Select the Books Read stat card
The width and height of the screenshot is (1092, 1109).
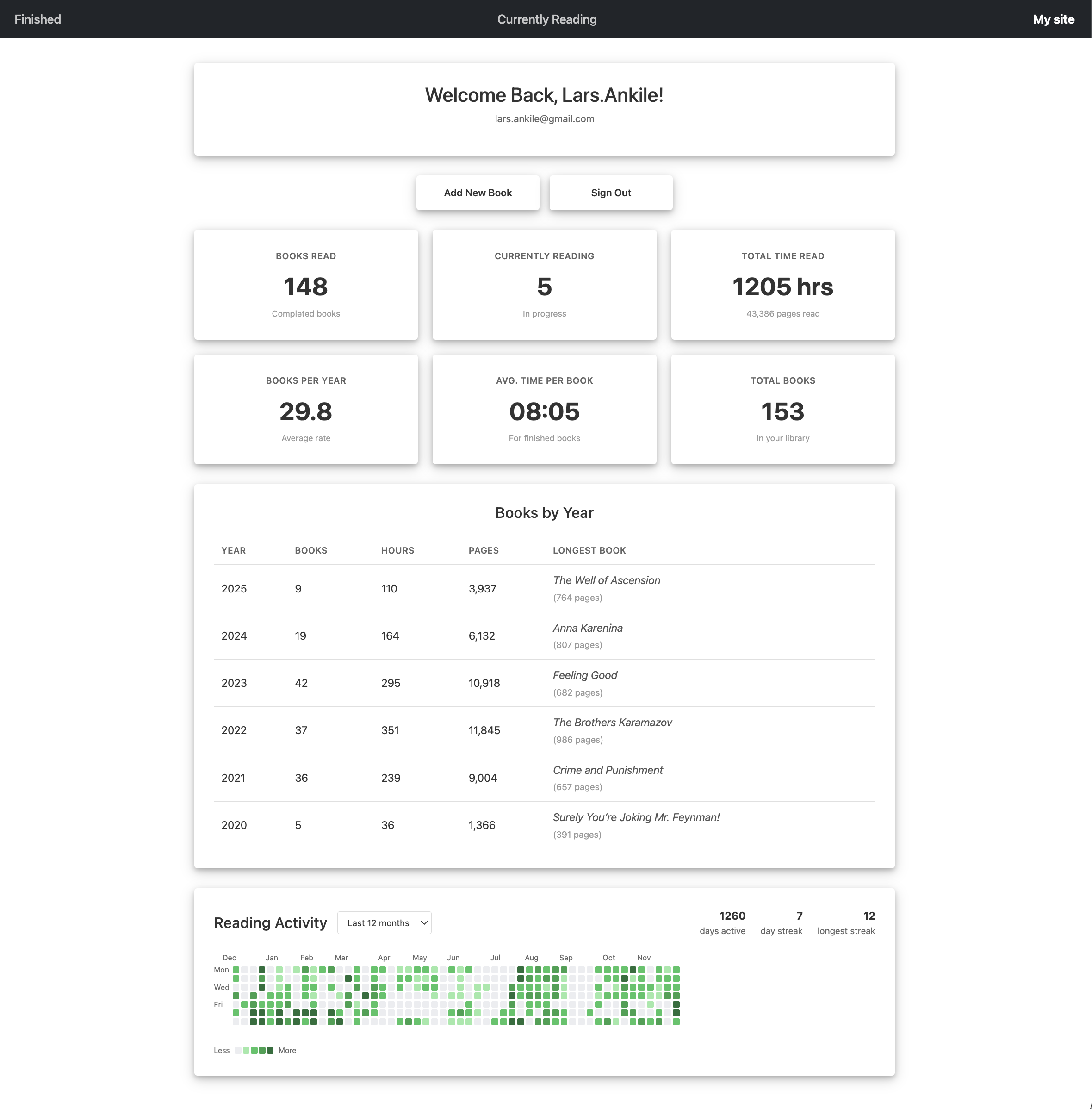point(306,285)
